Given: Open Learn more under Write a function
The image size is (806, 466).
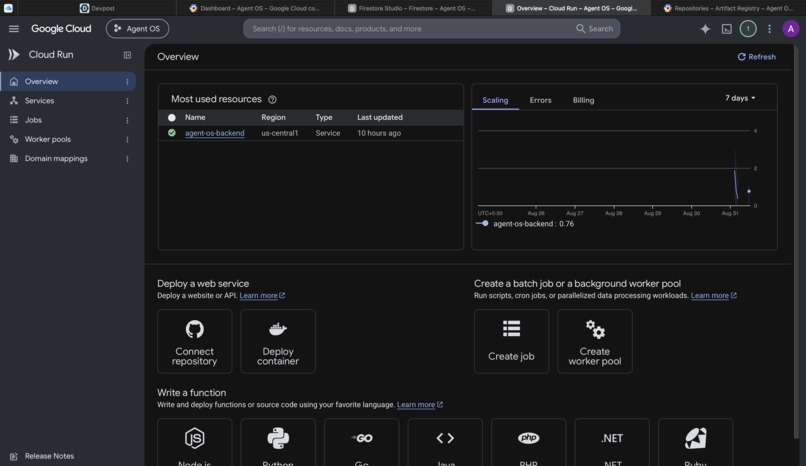Looking at the screenshot, I should tap(419, 405).
